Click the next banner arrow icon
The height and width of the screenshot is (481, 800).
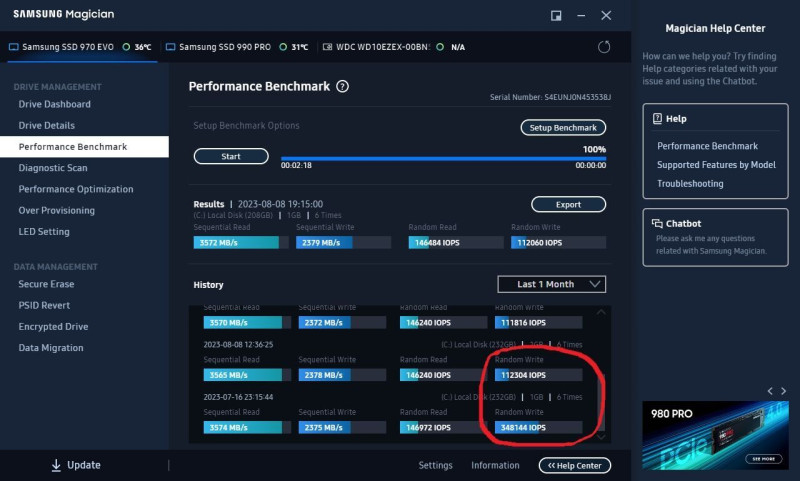tap(784, 391)
